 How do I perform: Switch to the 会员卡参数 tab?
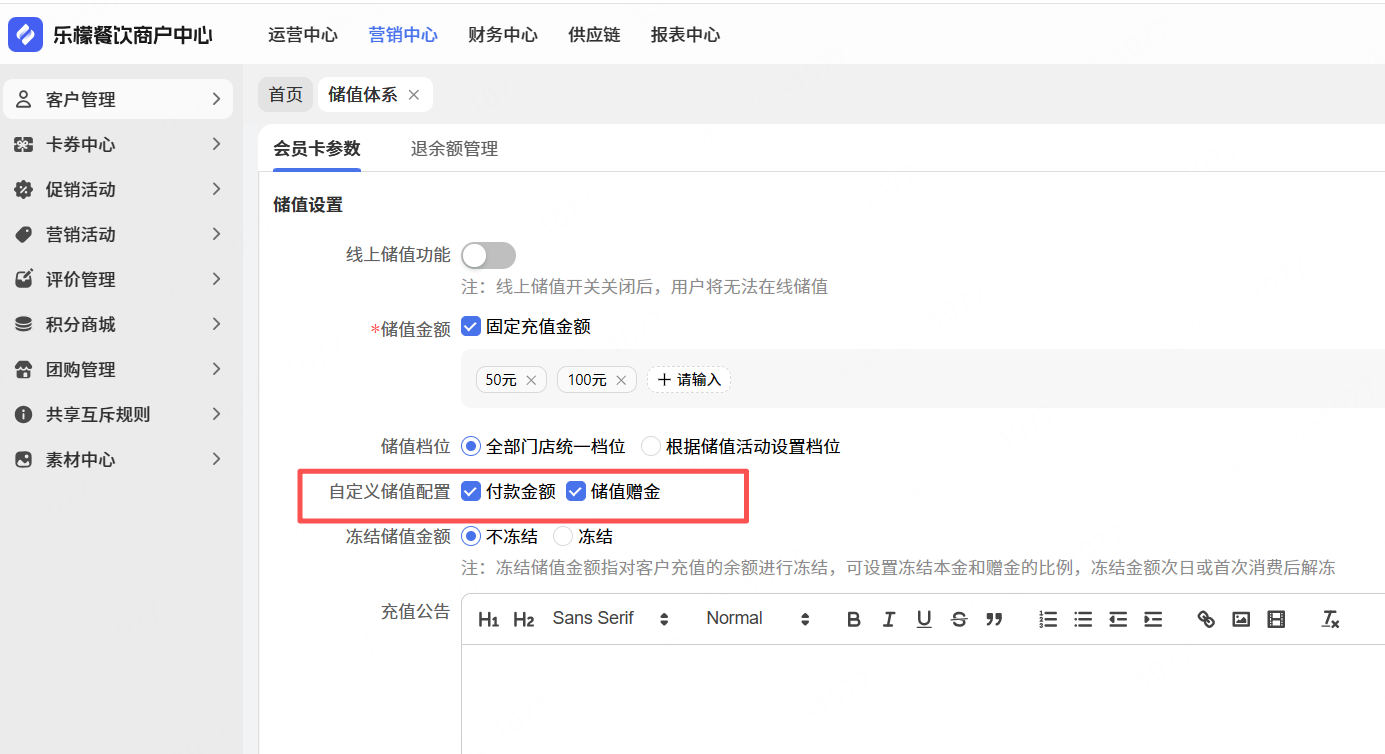(317, 149)
